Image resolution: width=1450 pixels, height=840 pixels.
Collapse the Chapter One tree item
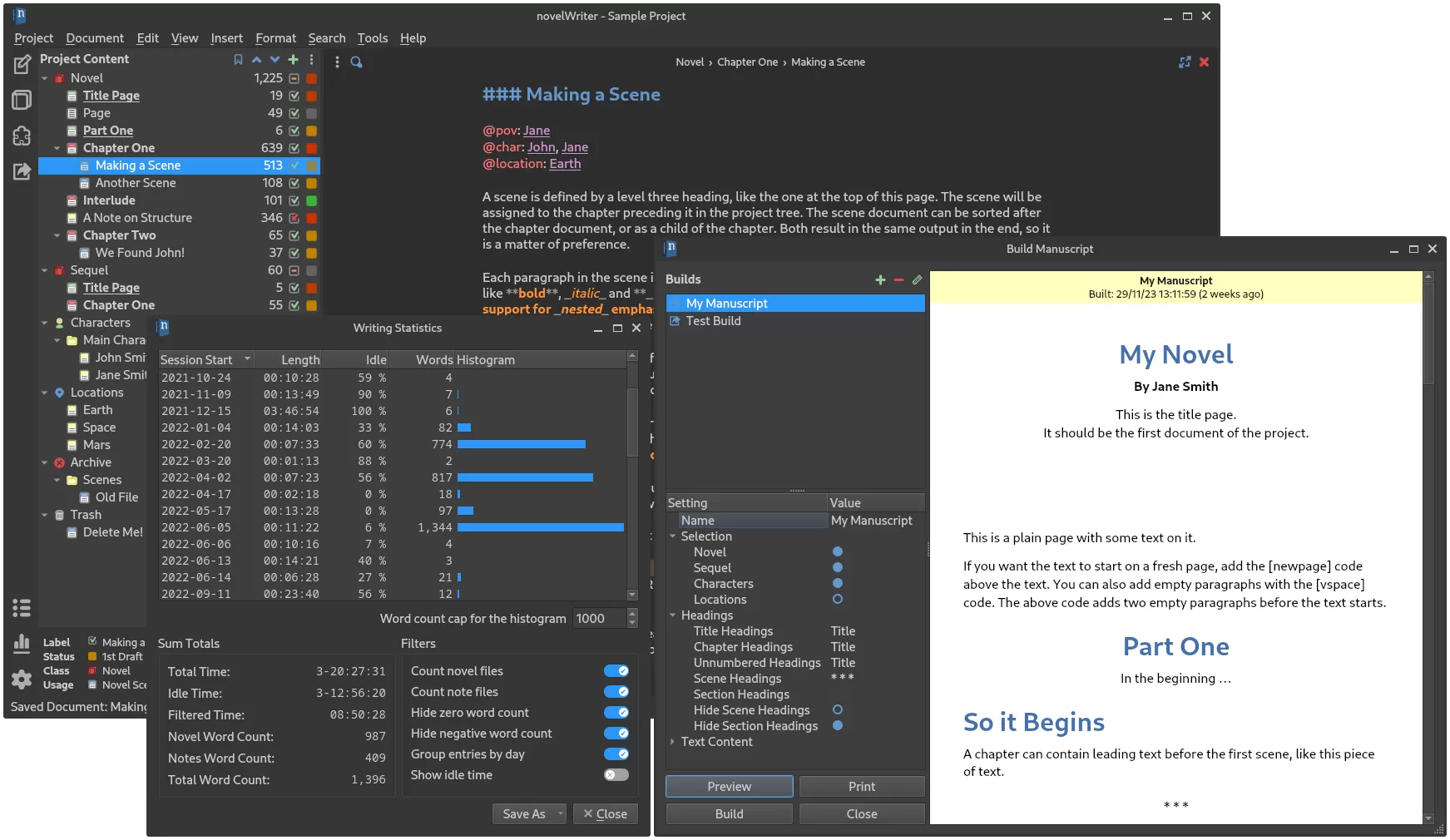[57, 148]
